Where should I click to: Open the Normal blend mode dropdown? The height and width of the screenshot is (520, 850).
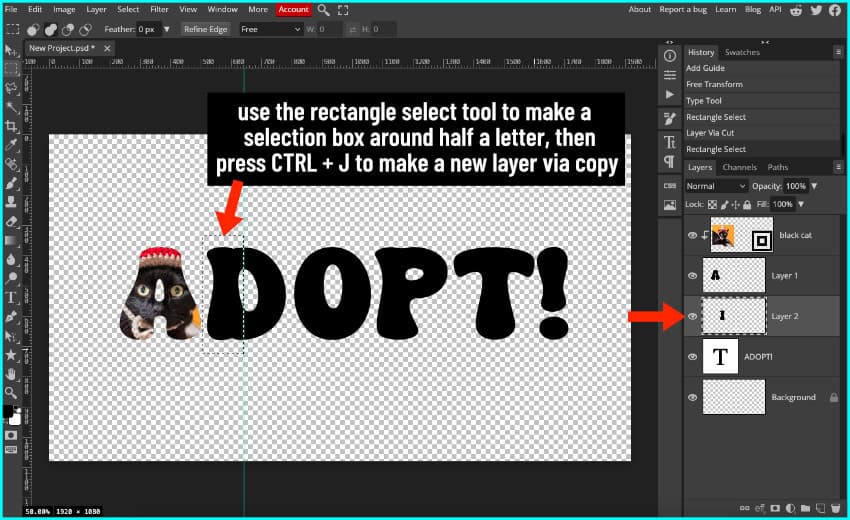pyautogui.click(x=716, y=186)
